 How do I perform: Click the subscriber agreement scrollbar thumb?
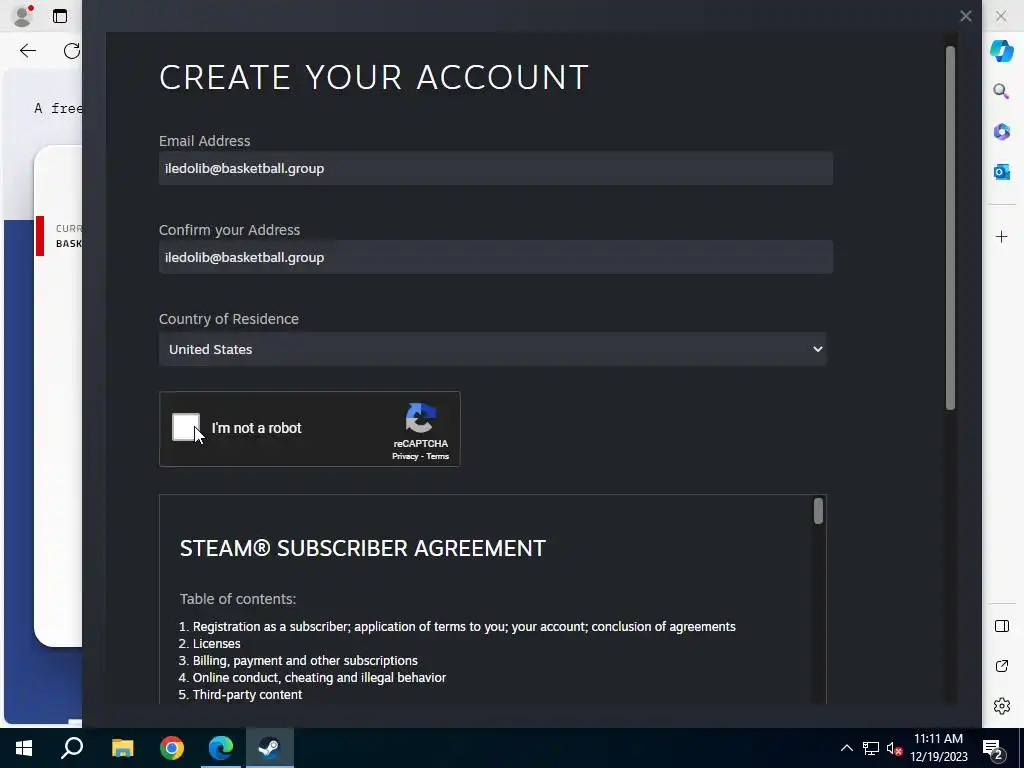tap(818, 511)
